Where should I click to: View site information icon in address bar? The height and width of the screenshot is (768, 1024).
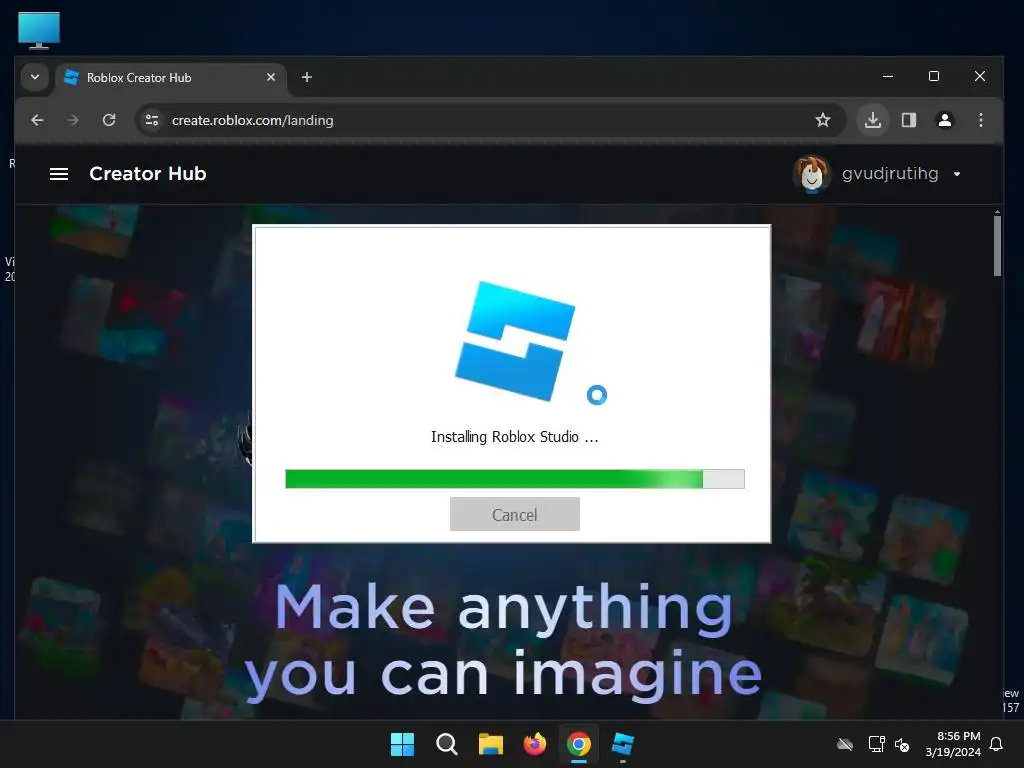[x=152, y=120]
